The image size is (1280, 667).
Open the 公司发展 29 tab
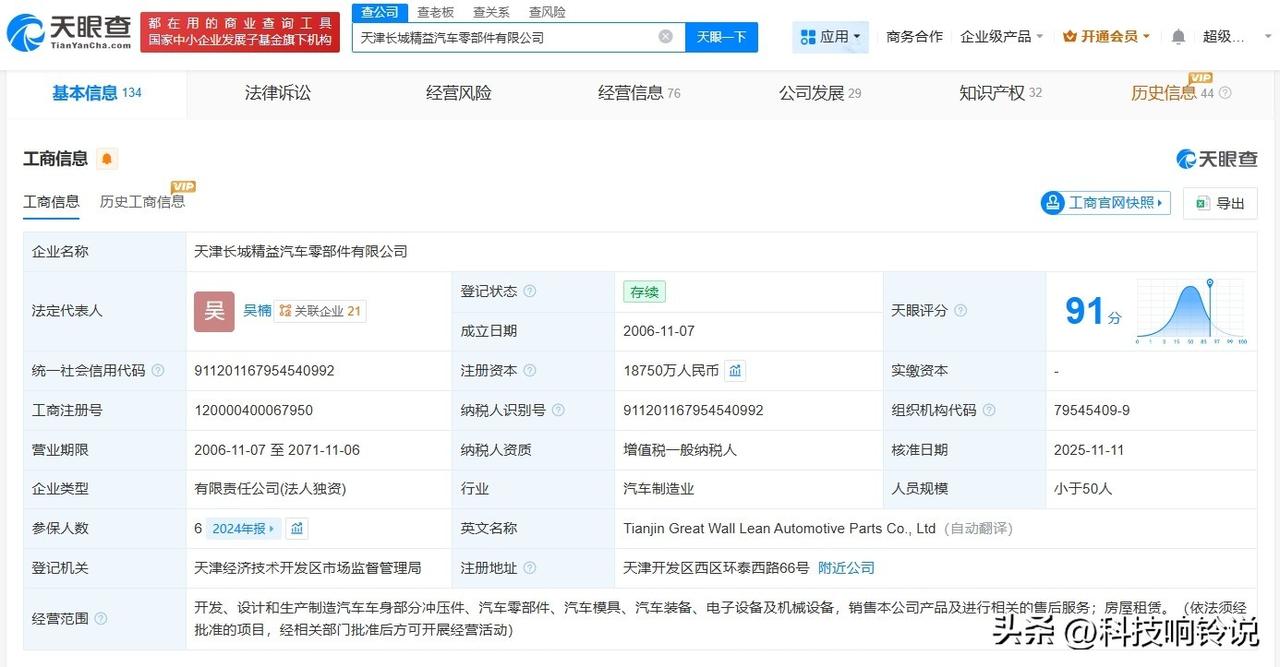[820, 93]
